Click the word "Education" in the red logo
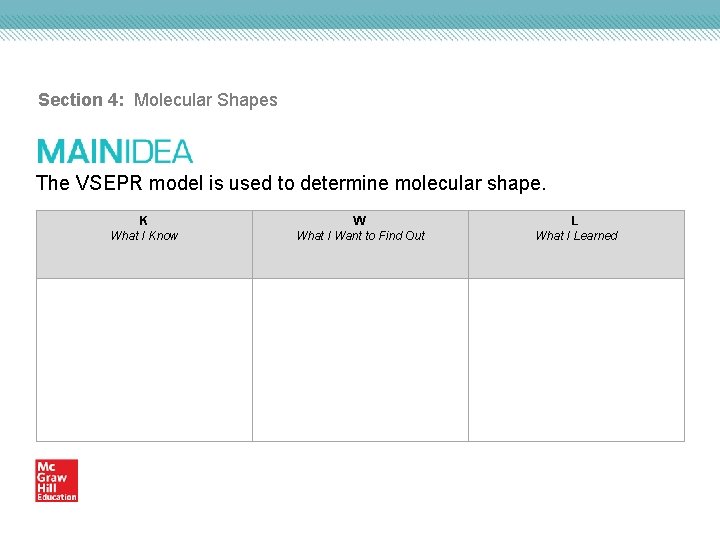 56,497
